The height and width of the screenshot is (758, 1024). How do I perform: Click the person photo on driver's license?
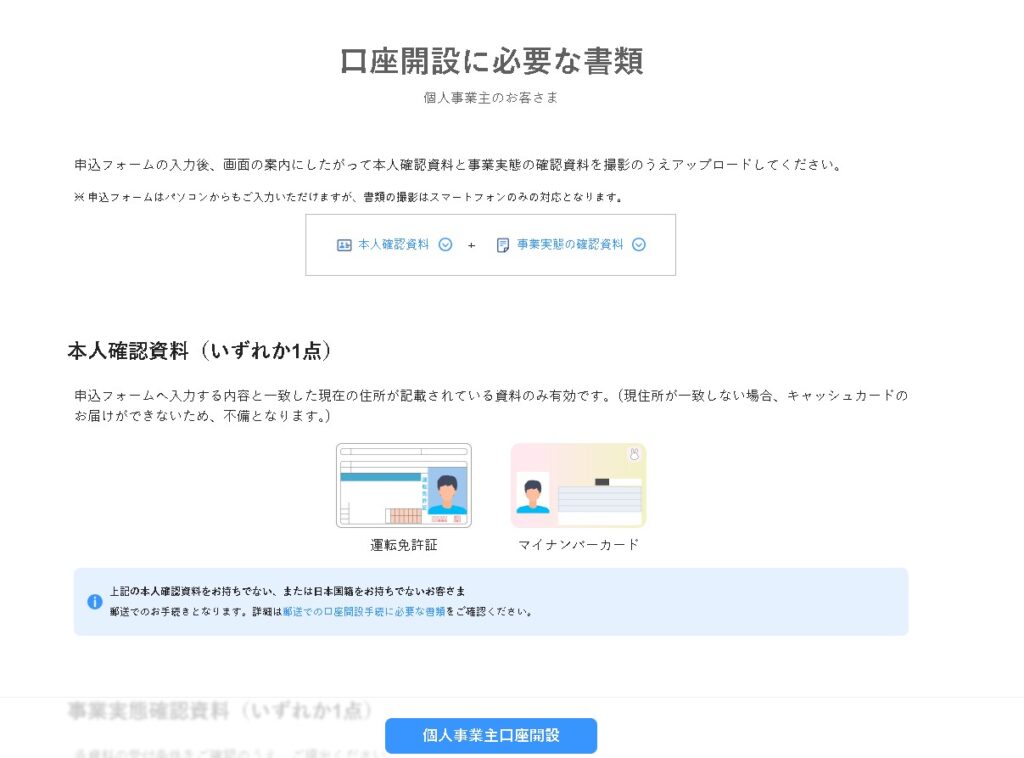pos(447,490)
